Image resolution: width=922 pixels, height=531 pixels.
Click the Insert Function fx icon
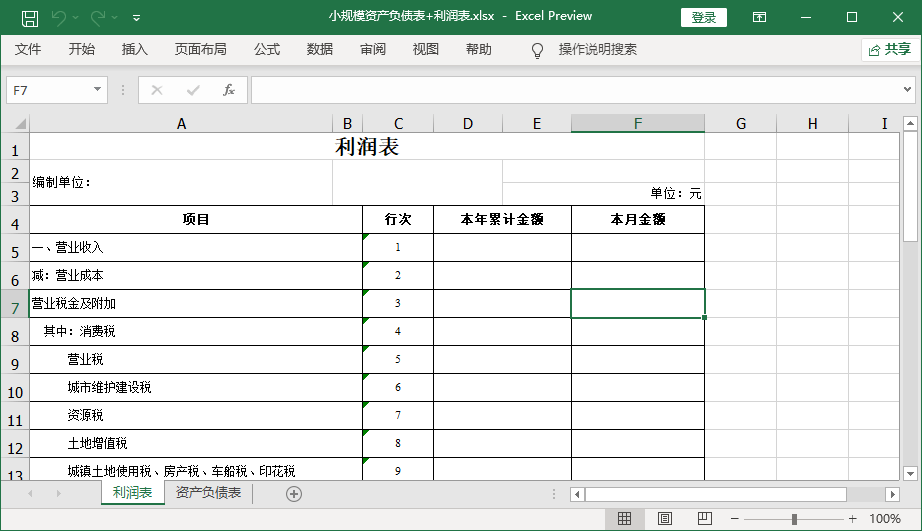click(x=228, y=90)
